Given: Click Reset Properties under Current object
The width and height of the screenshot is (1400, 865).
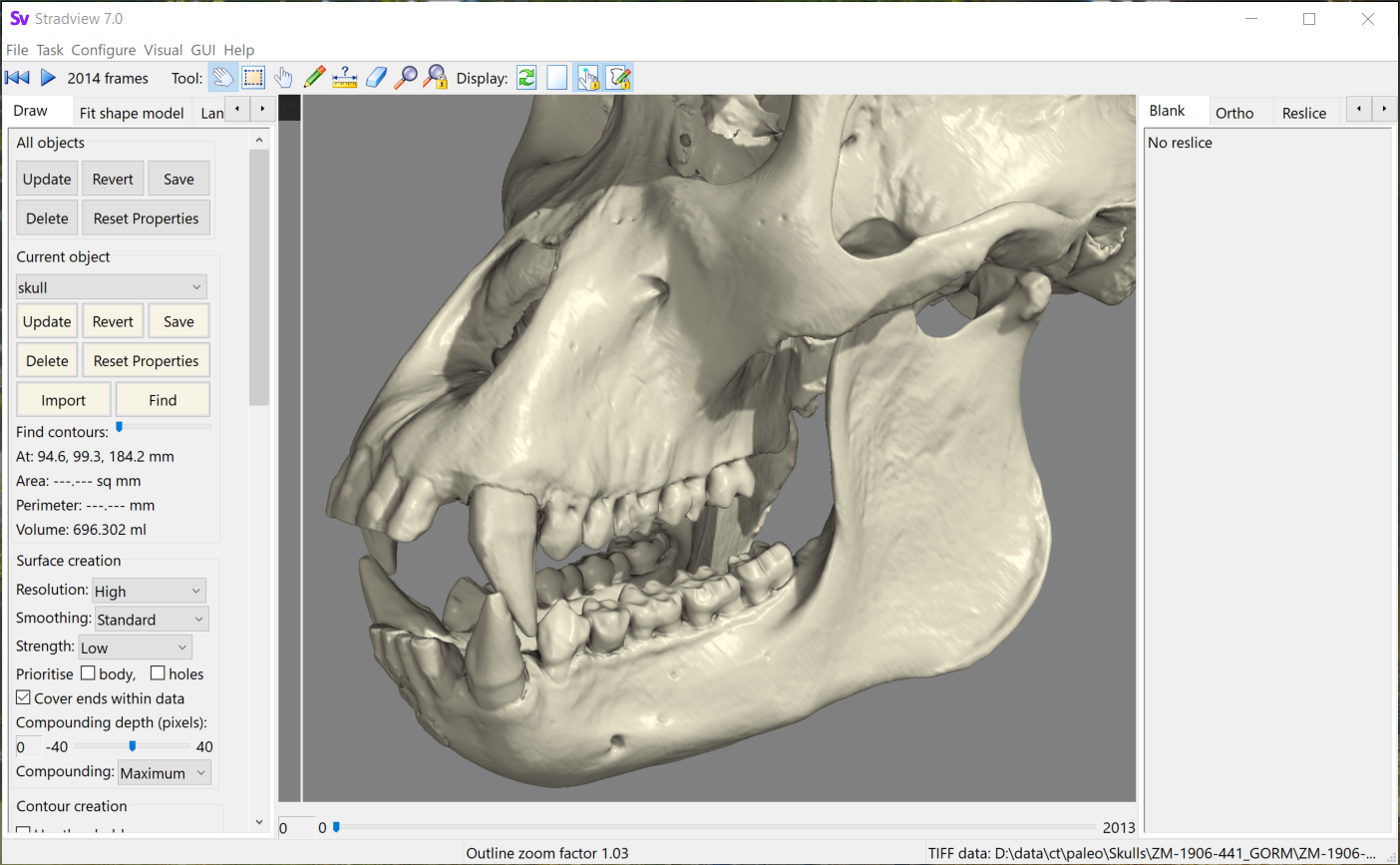Looking at the screenshot, I should (147, 360).
